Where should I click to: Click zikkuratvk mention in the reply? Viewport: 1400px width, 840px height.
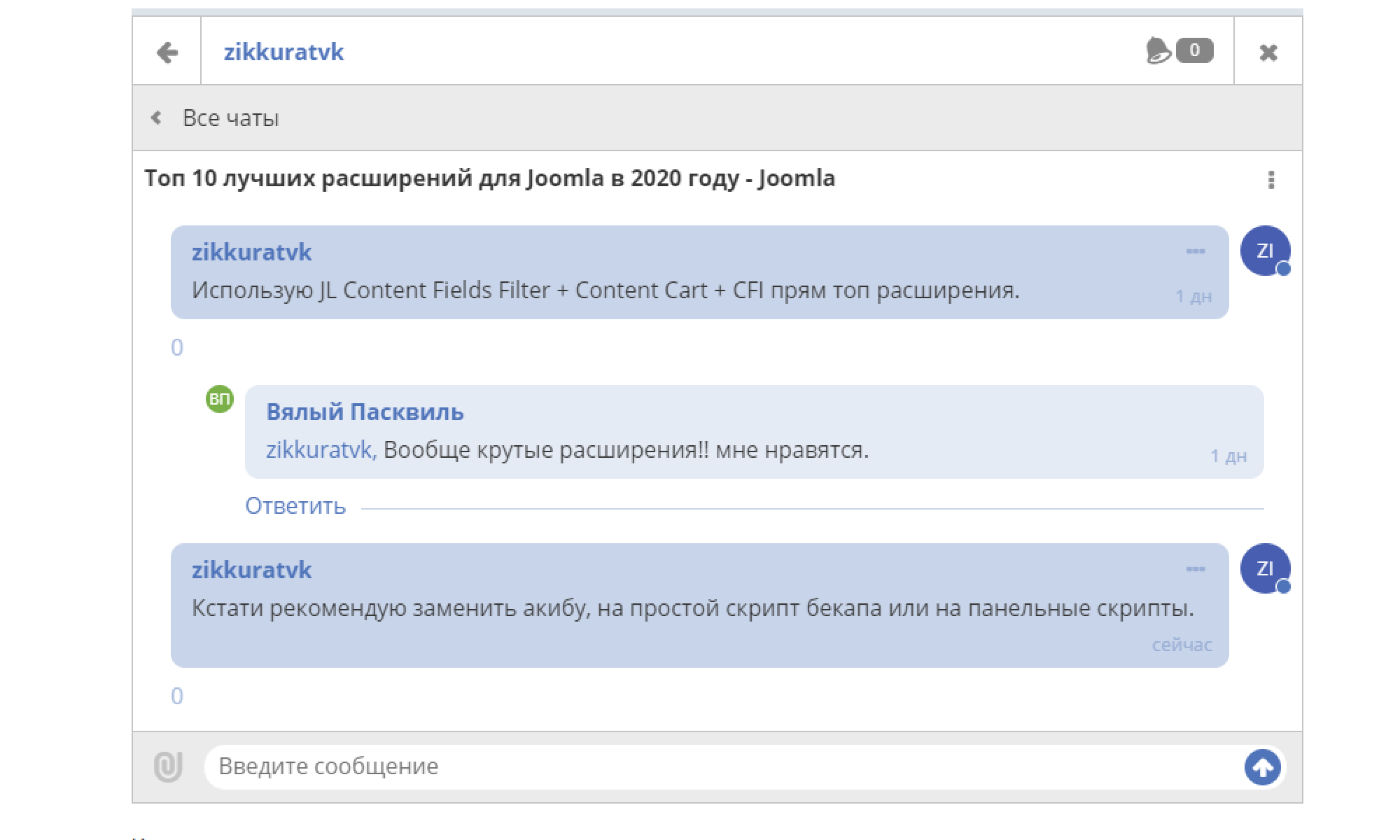(321, 449)
